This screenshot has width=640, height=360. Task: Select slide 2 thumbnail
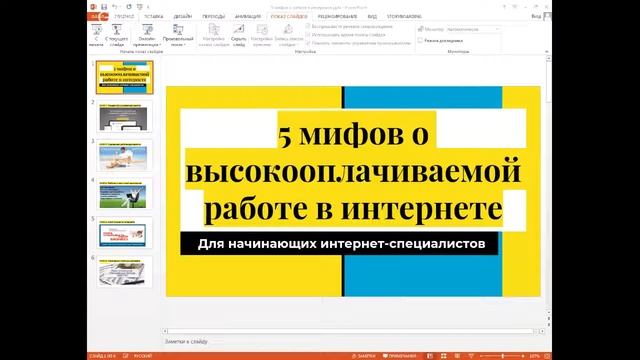tap(124, 117)
